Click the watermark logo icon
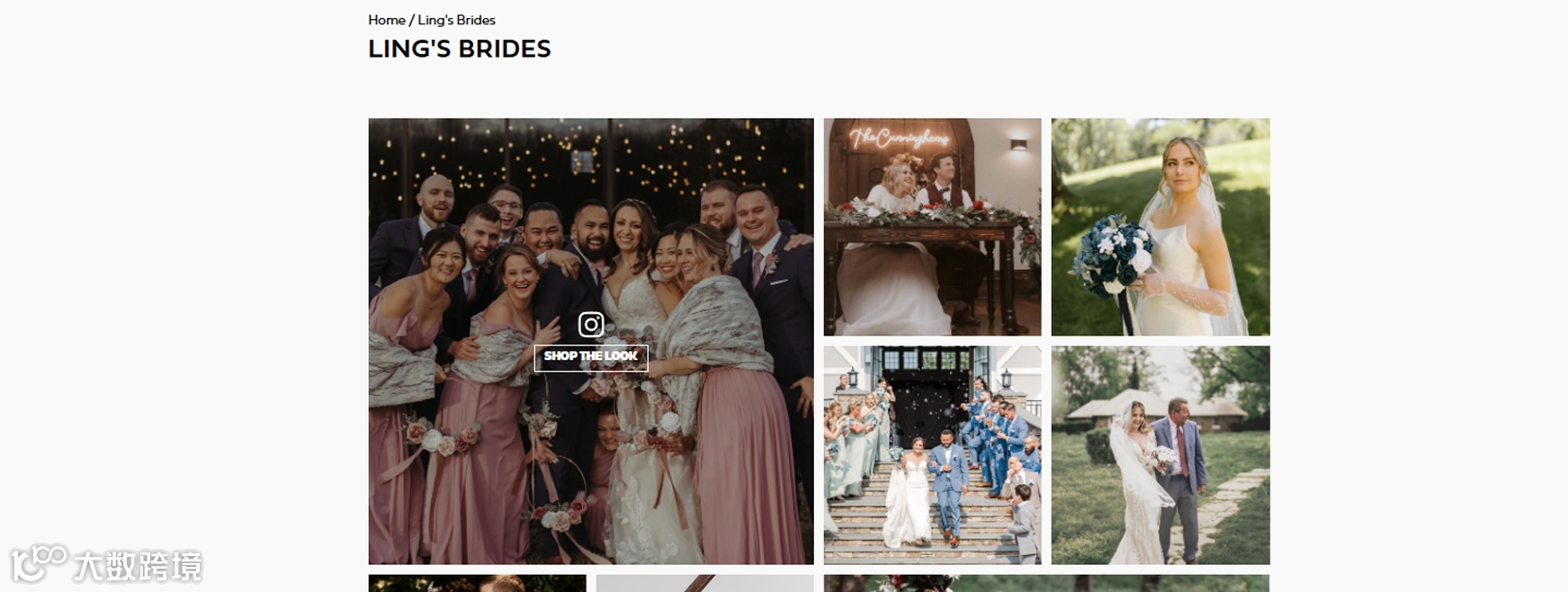Viewport: 1568px width, 592px height. 39,564
